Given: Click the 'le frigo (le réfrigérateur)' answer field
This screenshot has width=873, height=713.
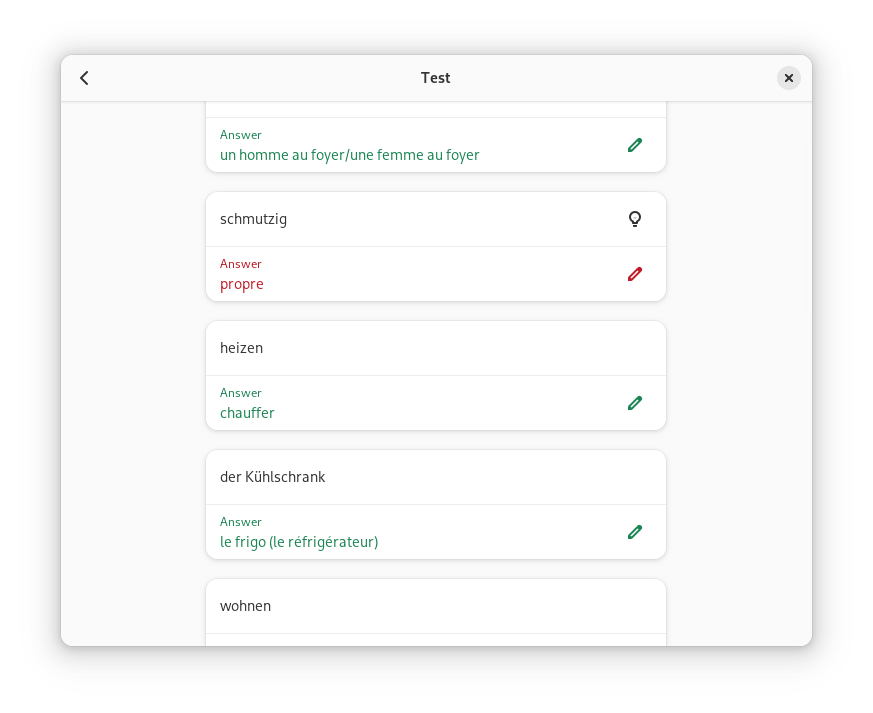Looking at the screenshot, I should pyautogui.click(x=436, y=533).
